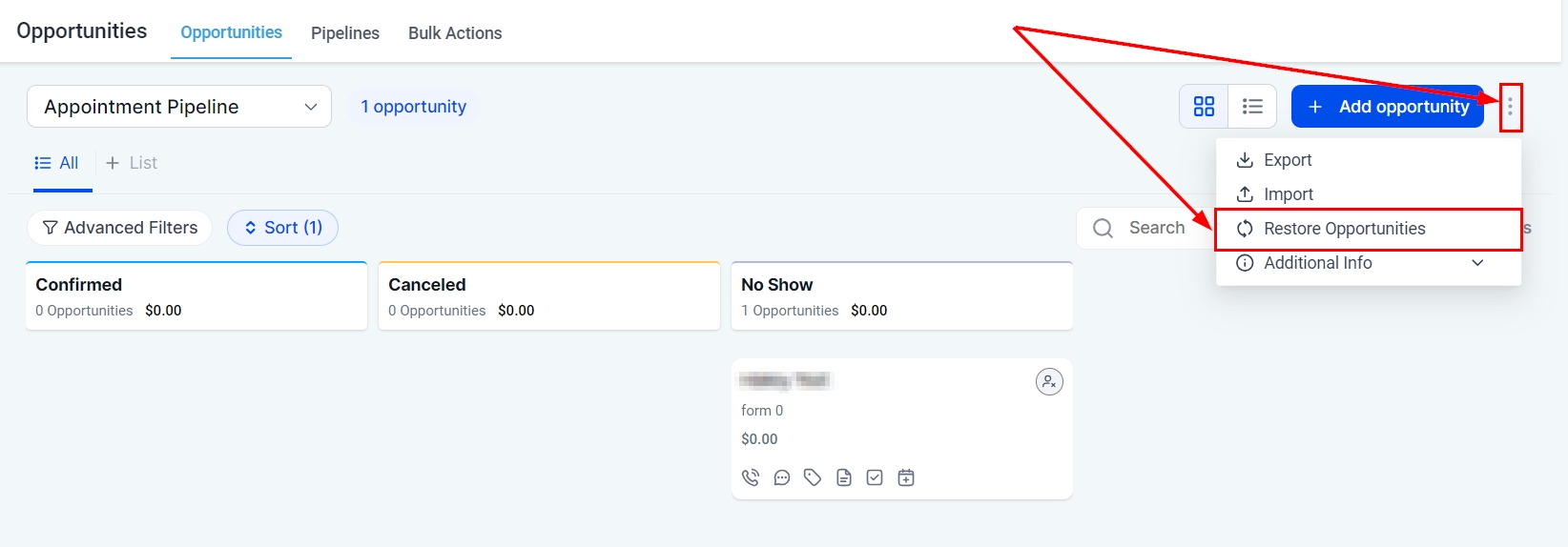1568x547 pixels.
Task: Click the add appointment calendar icon
Action: pos(906,477)
